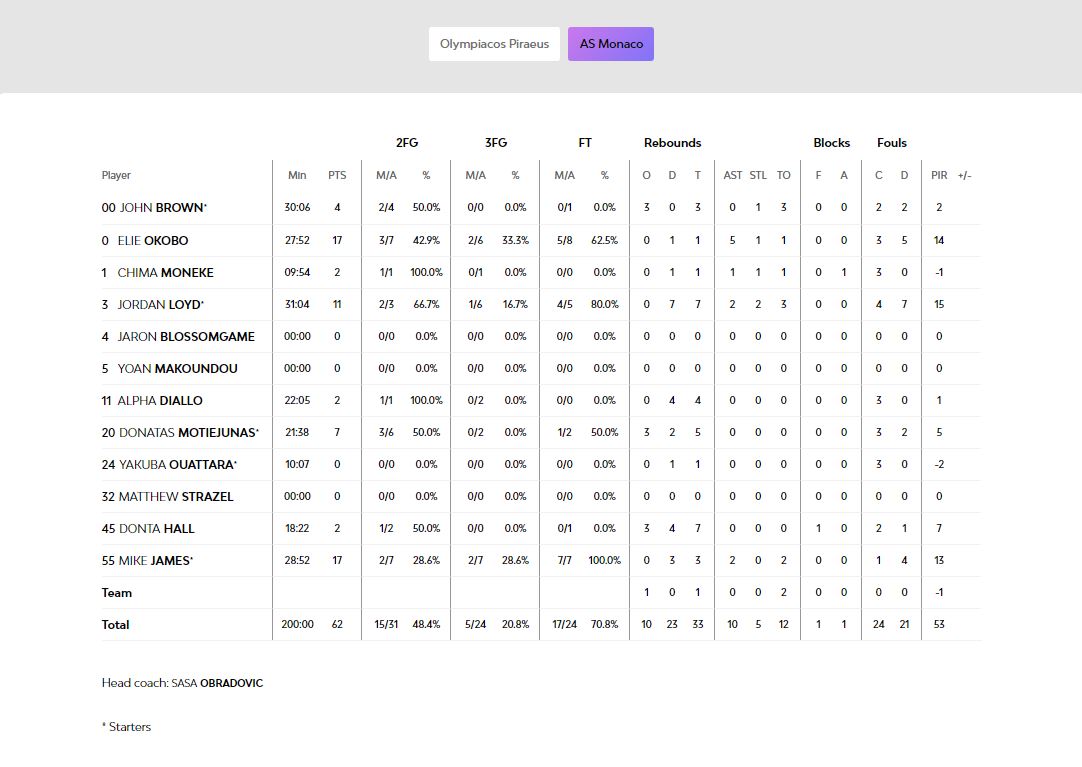Switch to the Olympiacos Piraeus tab
This screenshot has width=1082, height=767.
494,44
